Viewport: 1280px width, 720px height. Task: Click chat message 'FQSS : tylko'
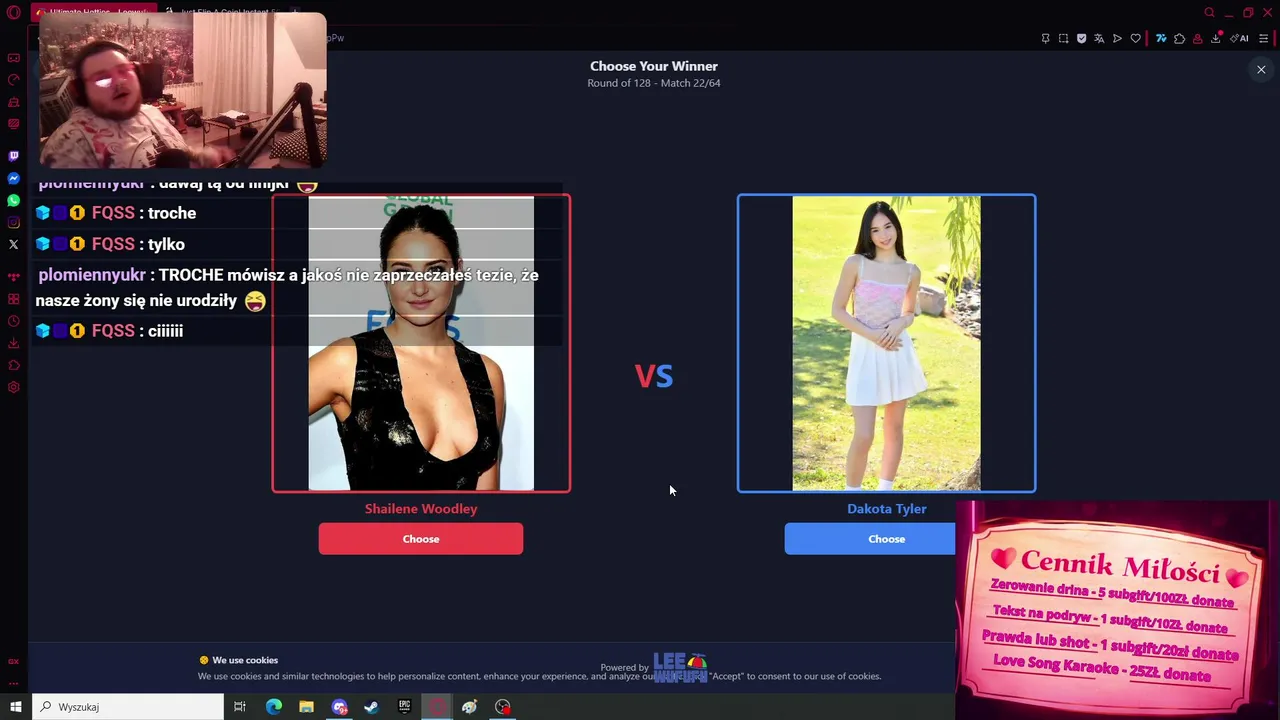click(110, 244)
